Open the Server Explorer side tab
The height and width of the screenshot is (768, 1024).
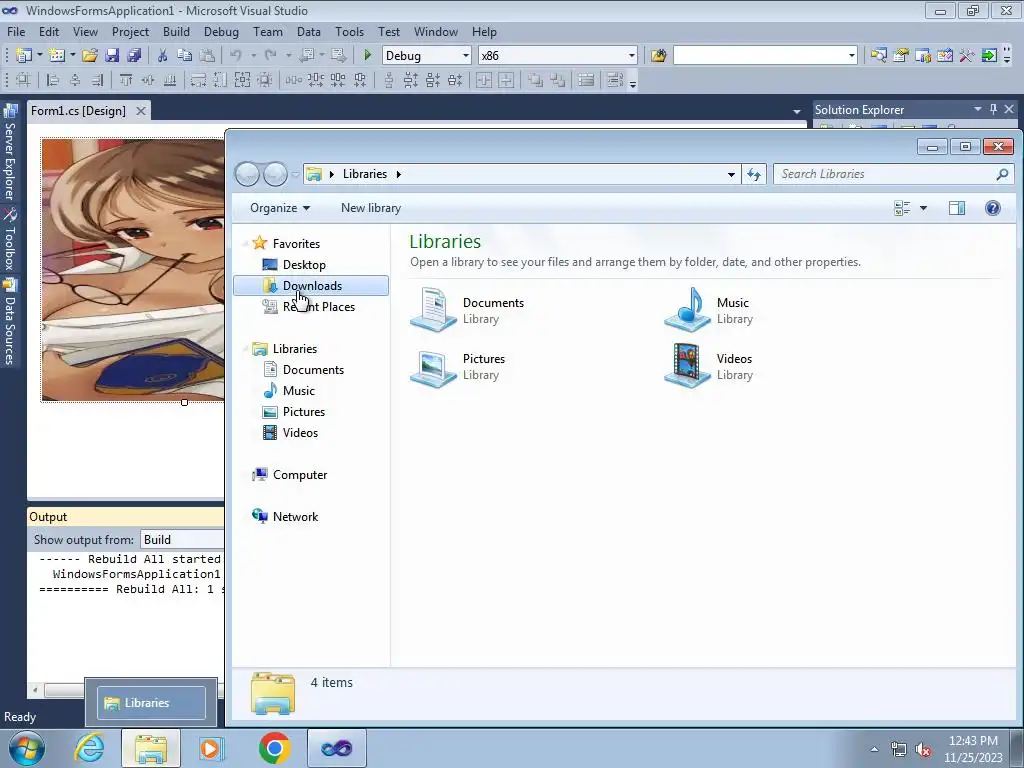[x=10, y=153]
